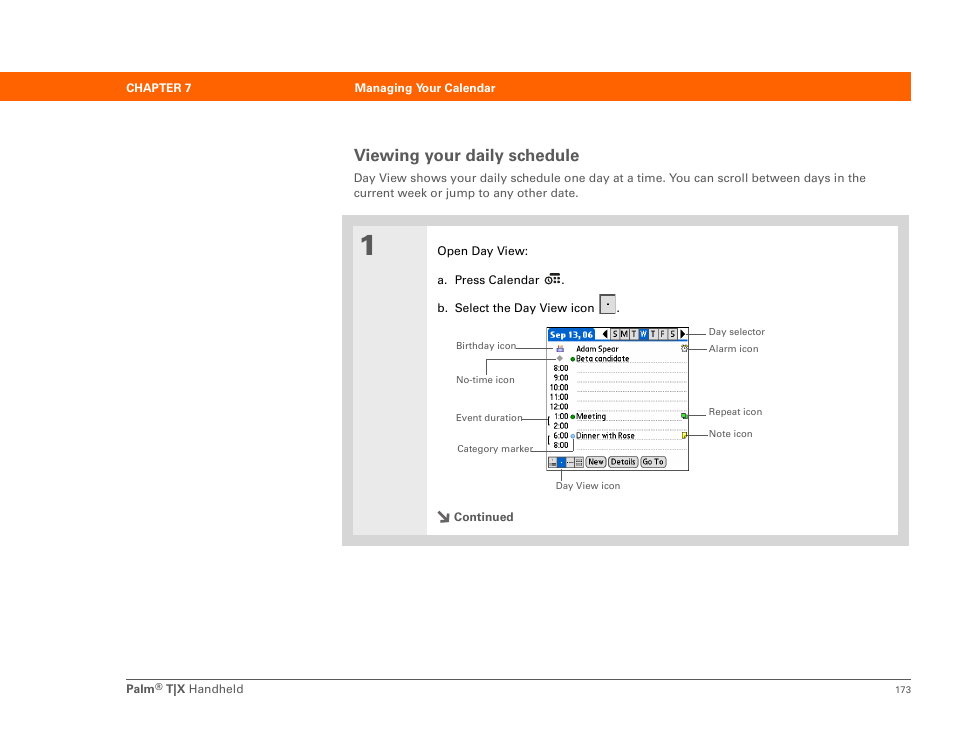Switch to the Week View icon
Screen dimensions: 954x738
pos(570,462)
